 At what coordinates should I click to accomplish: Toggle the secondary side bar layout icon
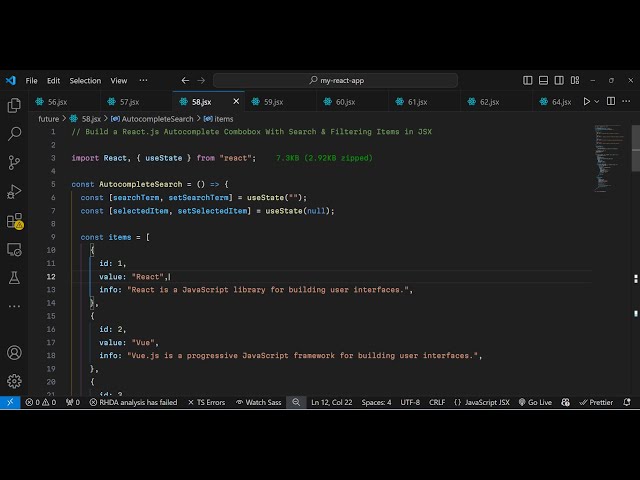(x=559, y=80)
